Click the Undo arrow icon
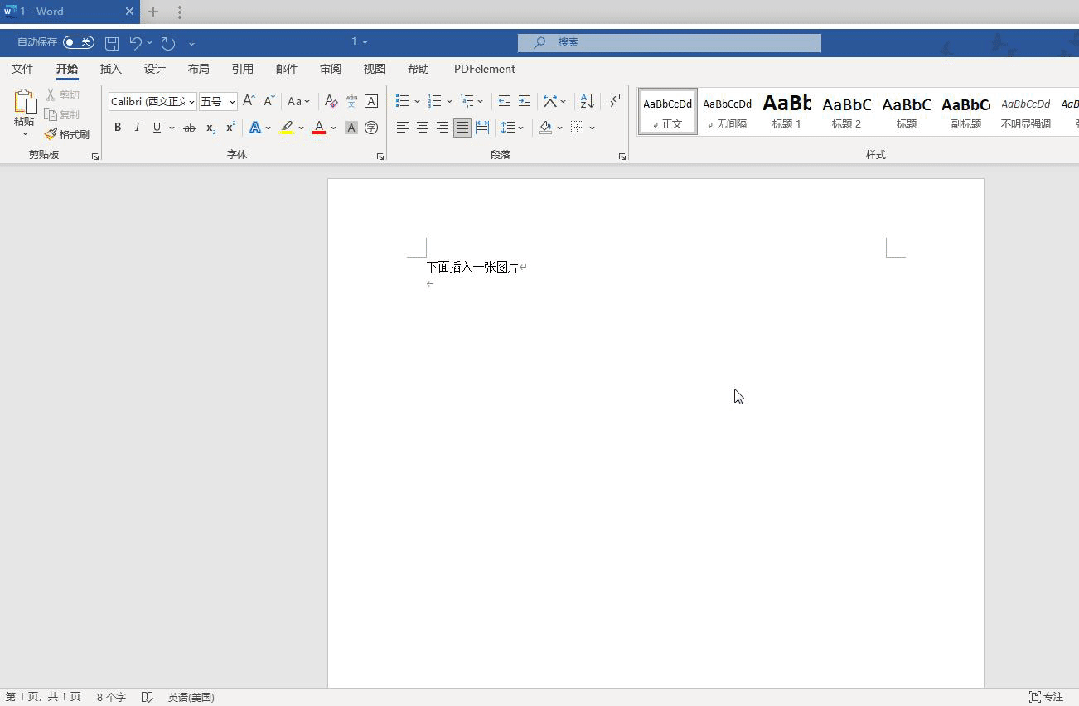 click(136, 43)
